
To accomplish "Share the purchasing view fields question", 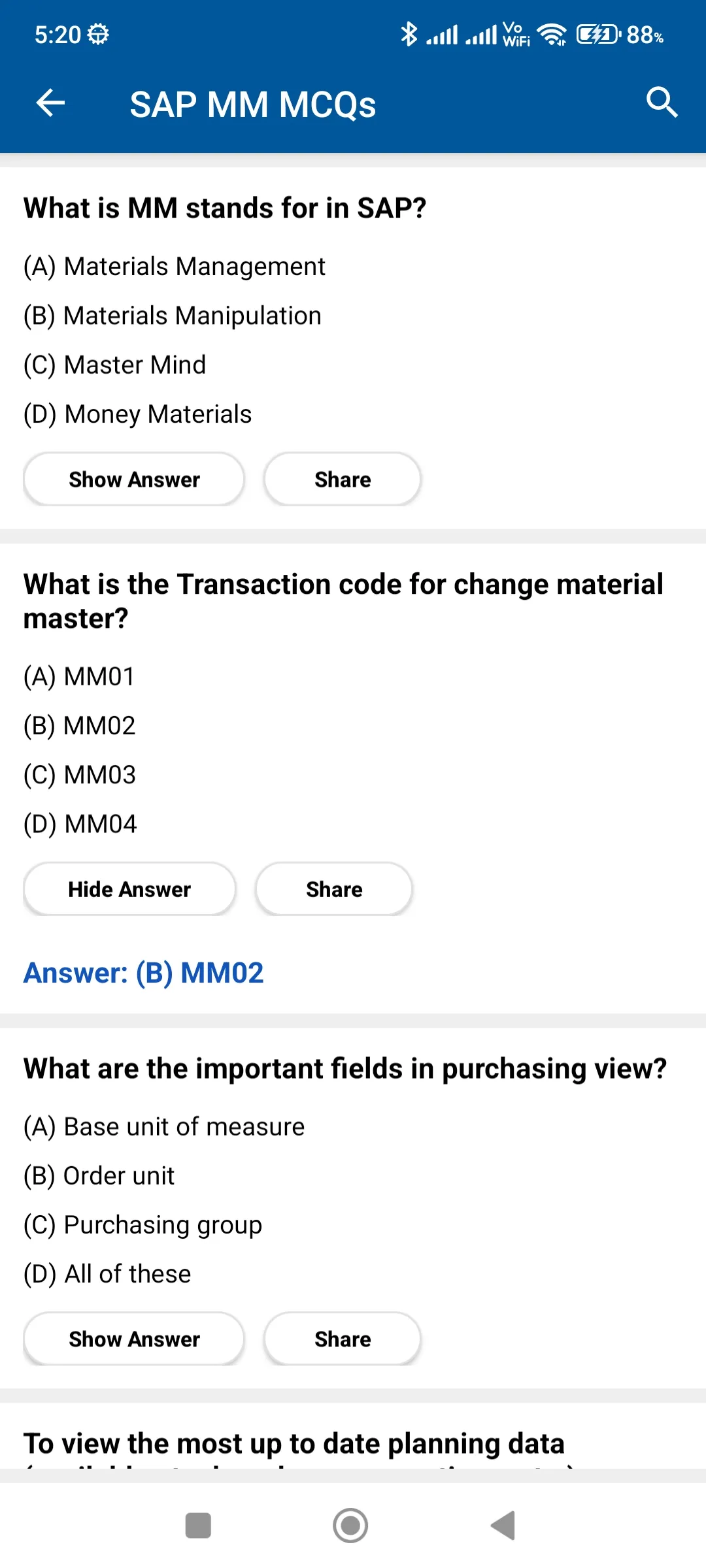I will tap(343, 1339).
